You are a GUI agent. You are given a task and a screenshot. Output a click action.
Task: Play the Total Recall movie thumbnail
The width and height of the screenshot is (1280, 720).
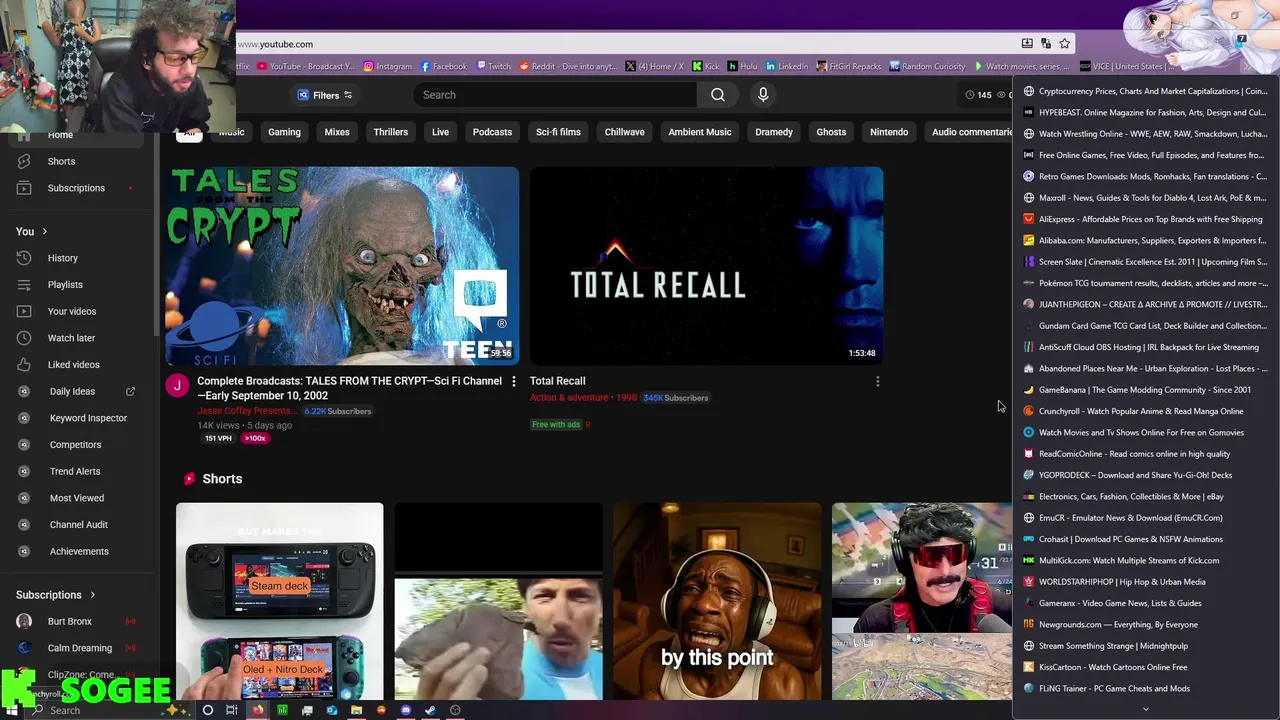click(706, 266)
